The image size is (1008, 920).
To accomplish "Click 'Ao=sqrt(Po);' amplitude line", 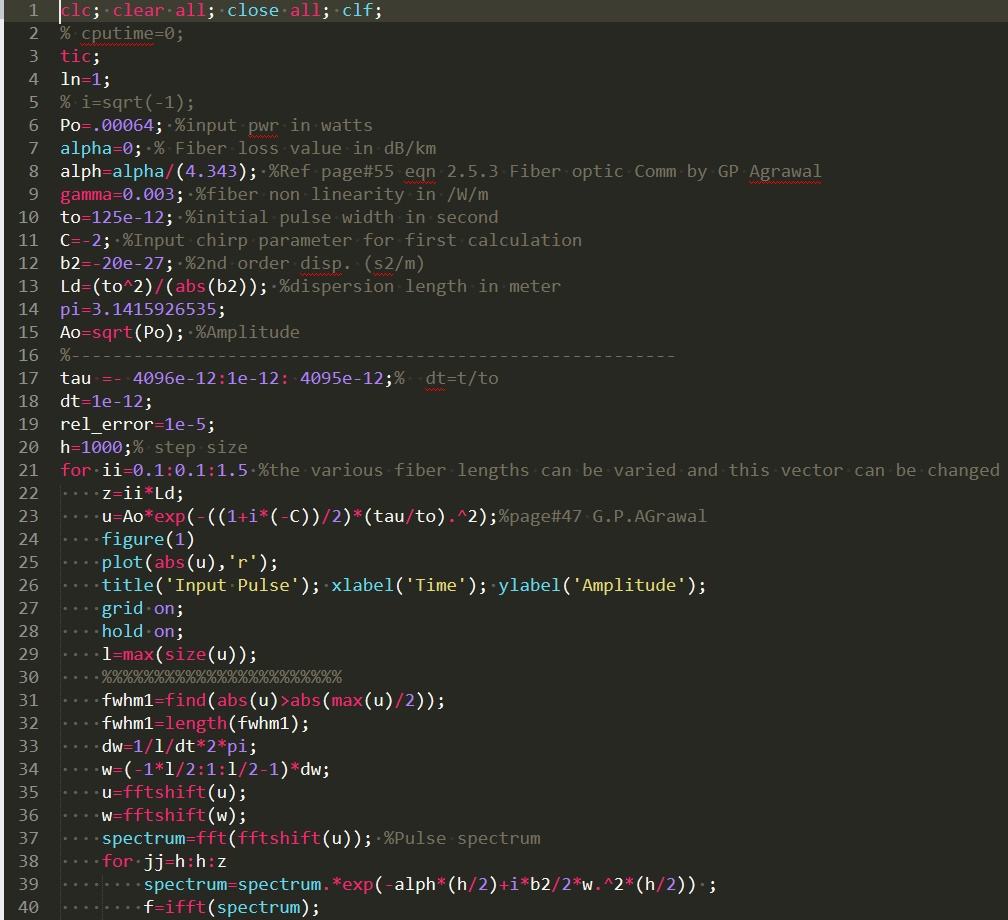I will click(122, 332).
